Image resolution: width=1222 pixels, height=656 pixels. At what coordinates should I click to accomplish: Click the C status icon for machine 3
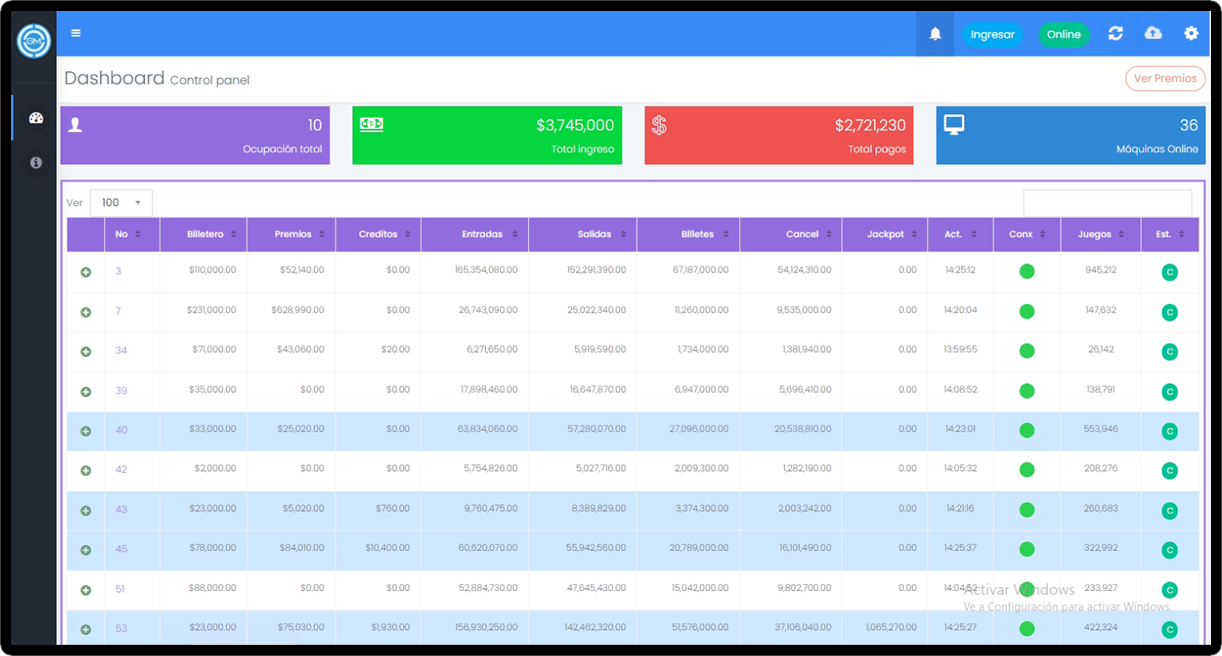coord(1169,272)
